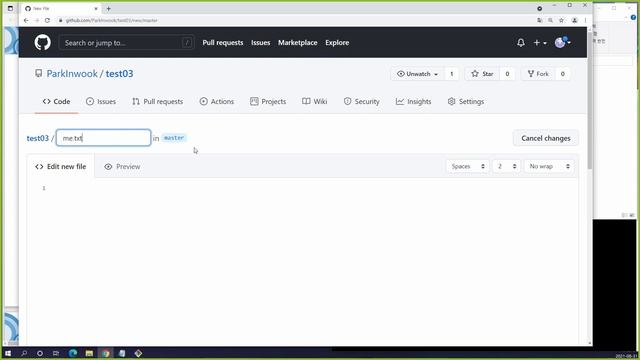Image resolution: width=640 pixels, height=360 pixels.
Task: Open the browser profile icon
Action: tap(574, 20)
